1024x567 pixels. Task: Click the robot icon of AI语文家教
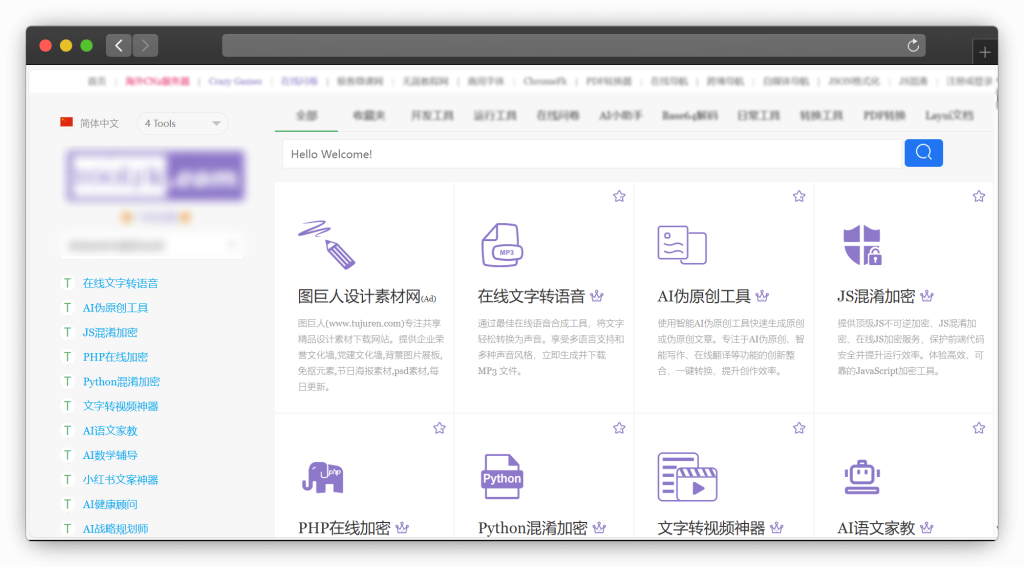pos(862,478)
